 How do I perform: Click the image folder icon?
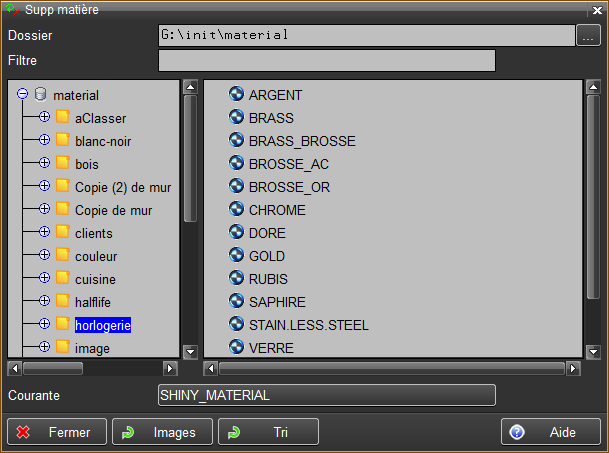(x=63, y=346)
